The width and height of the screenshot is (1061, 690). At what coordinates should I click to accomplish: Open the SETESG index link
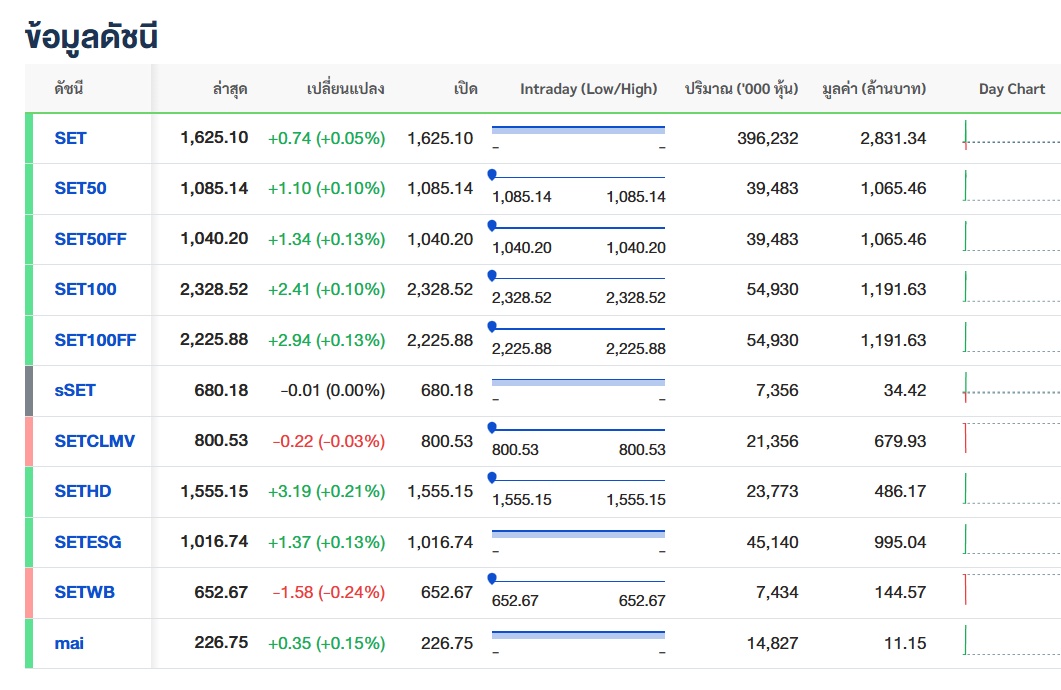tap(88, 542)
